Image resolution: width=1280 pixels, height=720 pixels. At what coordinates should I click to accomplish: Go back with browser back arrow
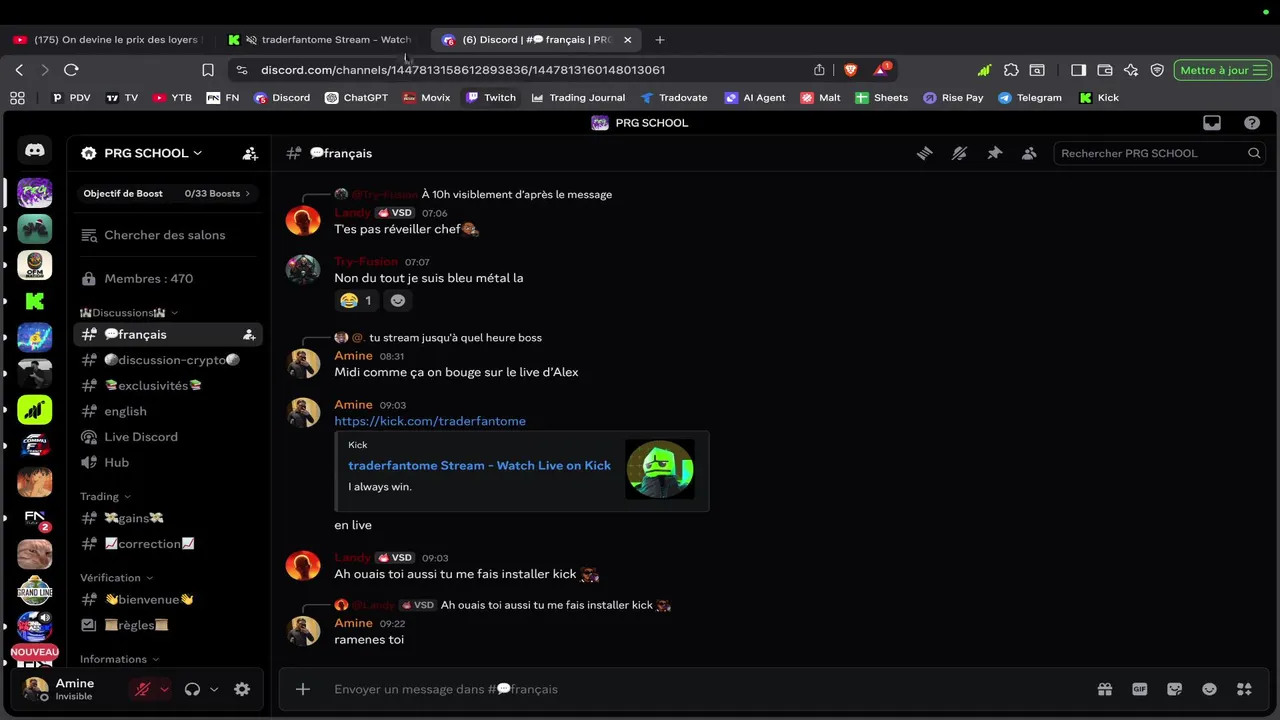(19, 70)
